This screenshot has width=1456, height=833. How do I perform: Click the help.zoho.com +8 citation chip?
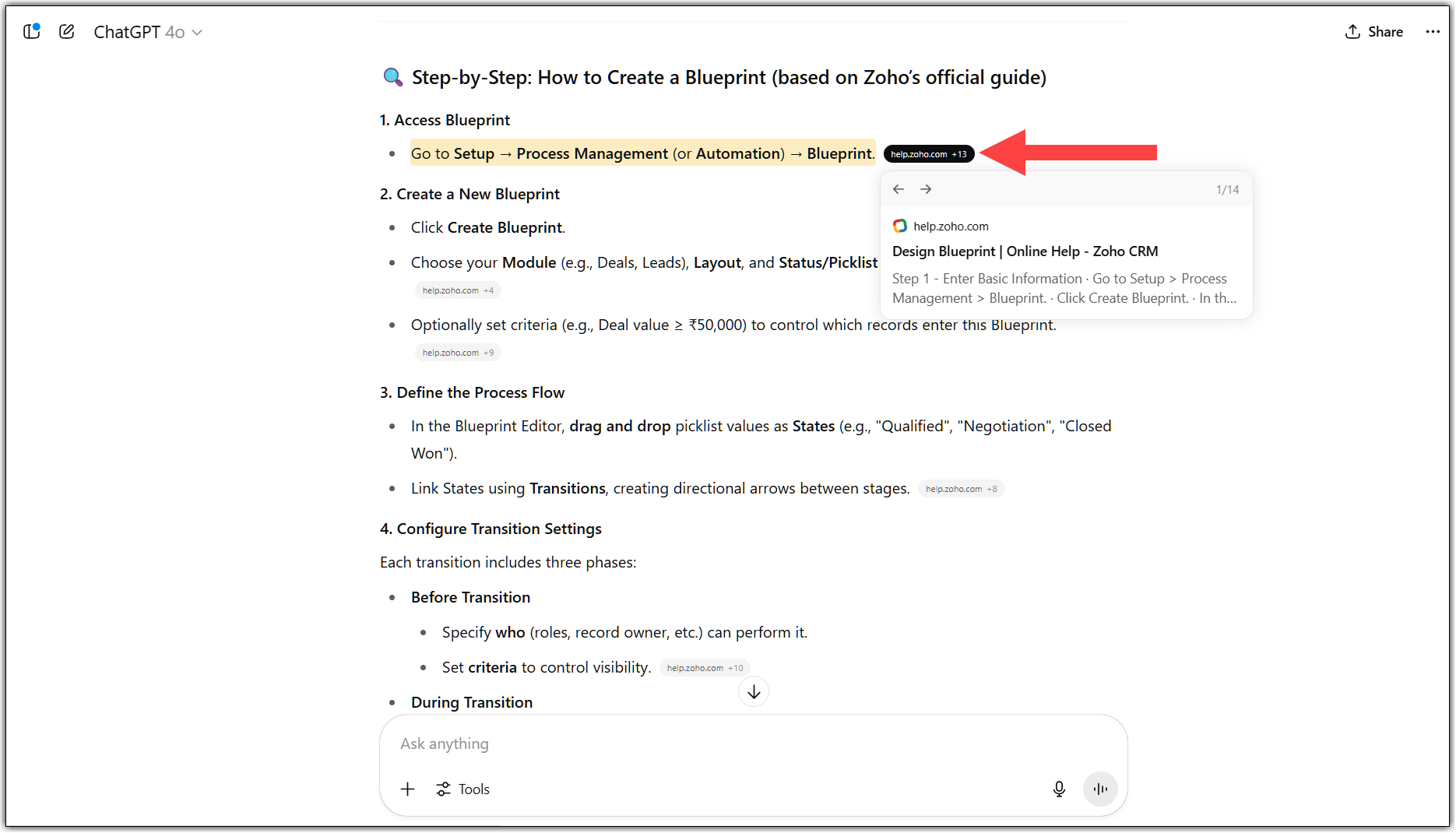click(962, 489)
